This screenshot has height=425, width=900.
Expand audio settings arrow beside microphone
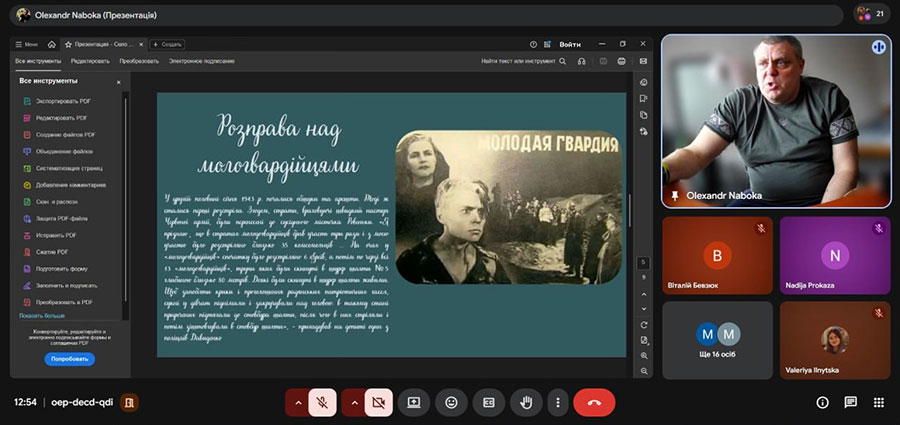297,403
